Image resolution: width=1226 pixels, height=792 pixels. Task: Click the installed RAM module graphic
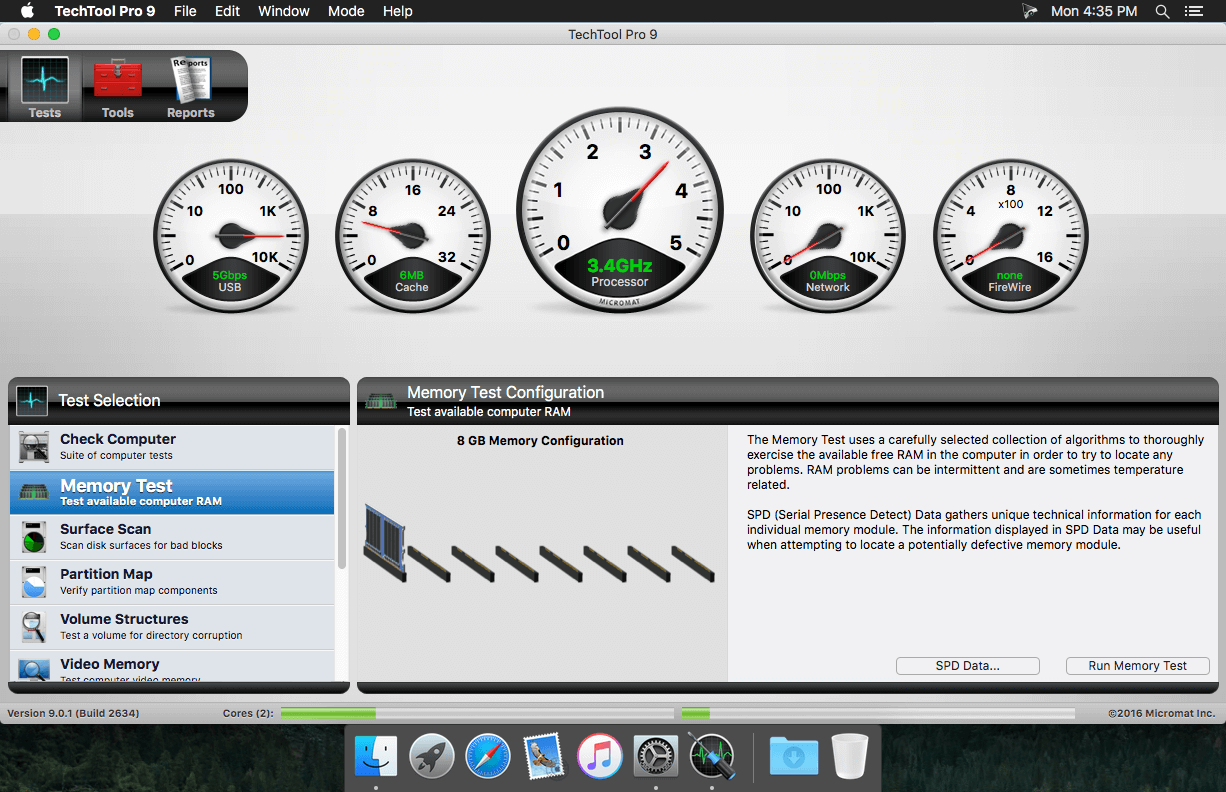[x=385, y=544]
